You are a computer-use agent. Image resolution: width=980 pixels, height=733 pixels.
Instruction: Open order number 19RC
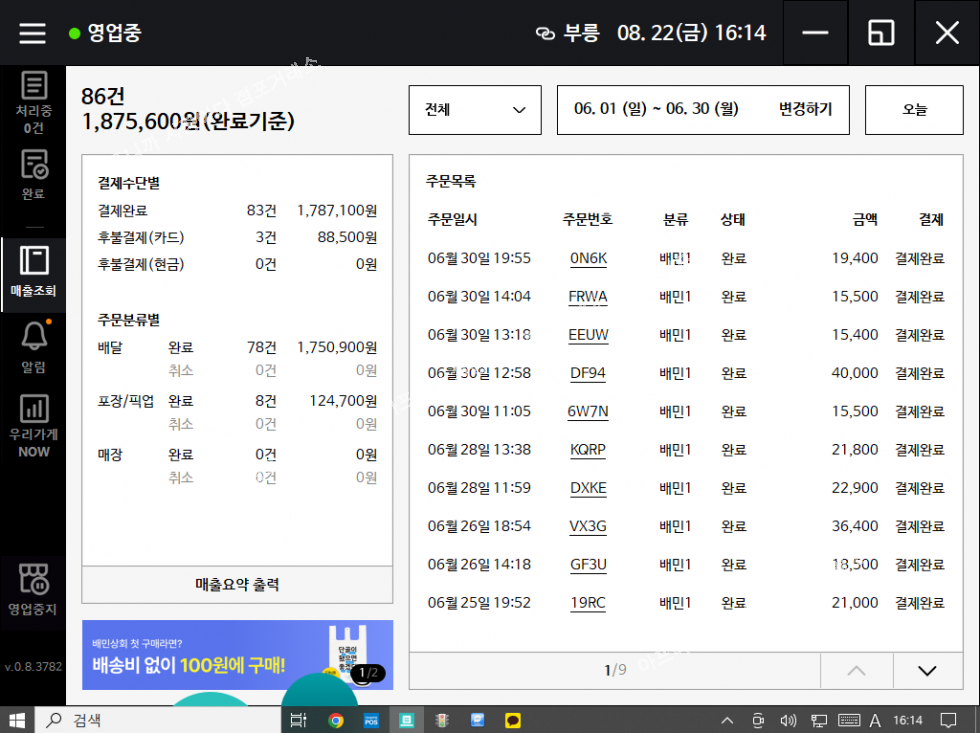tap(588, 603)
